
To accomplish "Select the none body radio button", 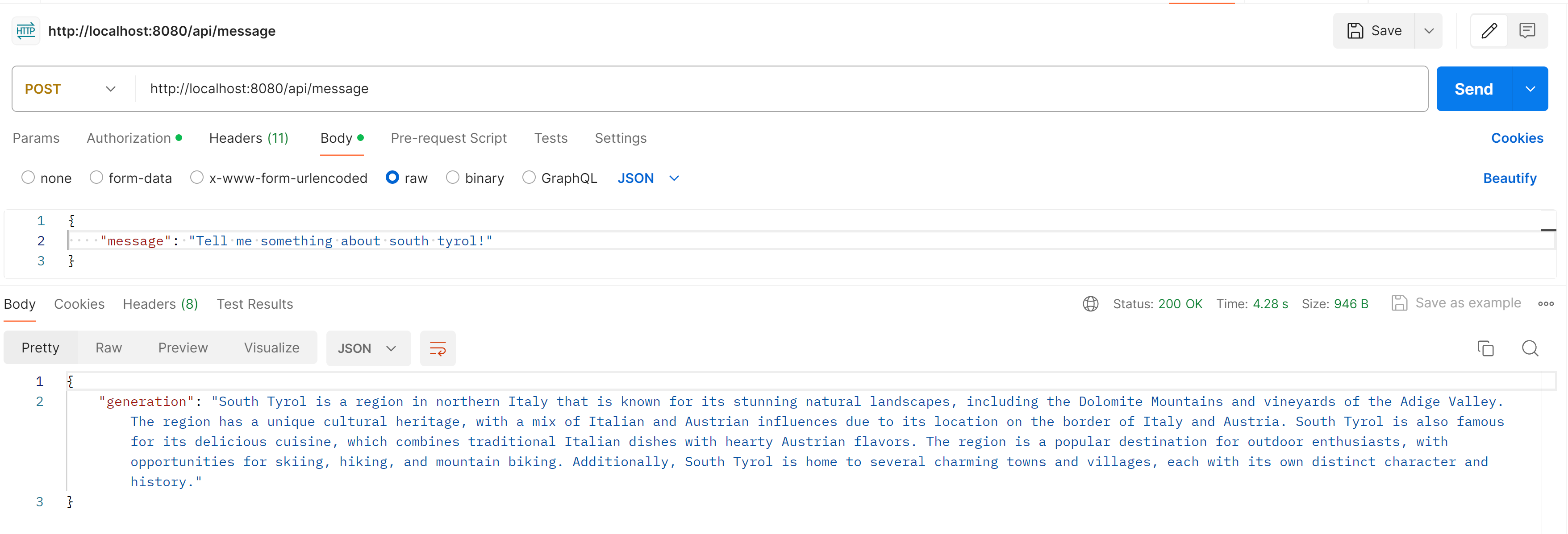I will [x=28, y=178].
